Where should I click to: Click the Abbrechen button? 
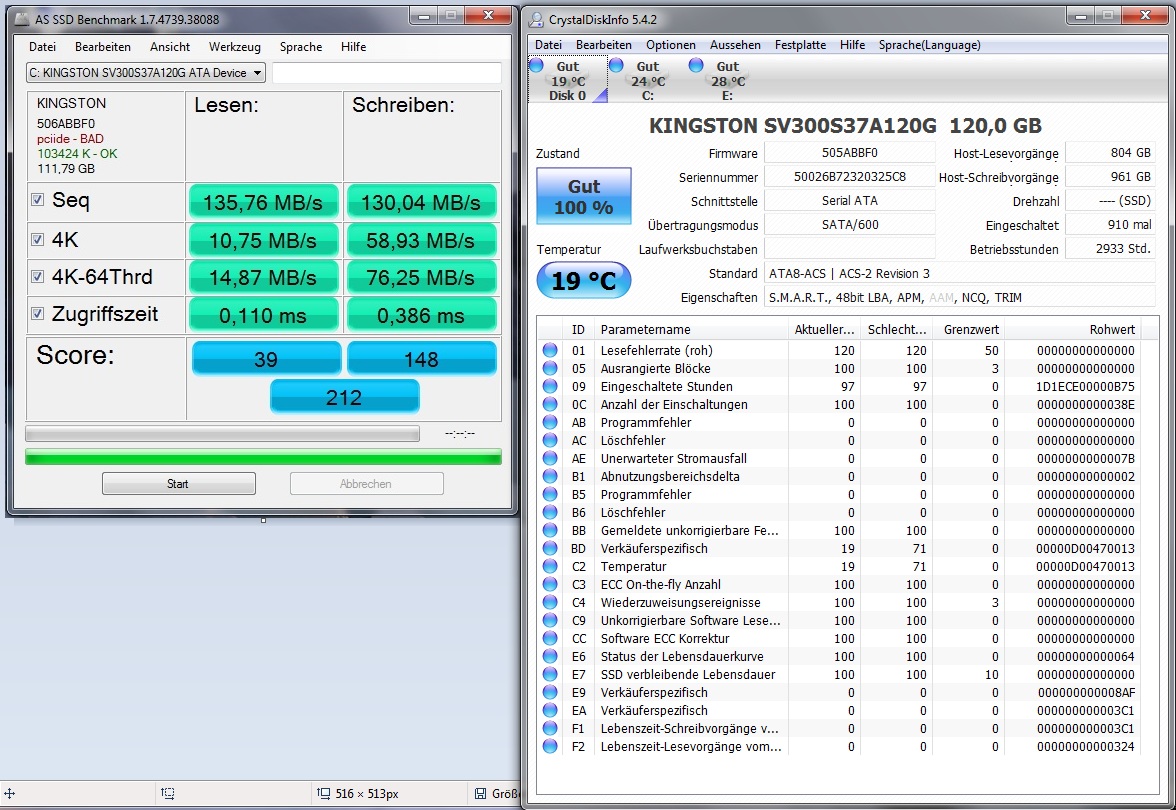coord(366,484)
